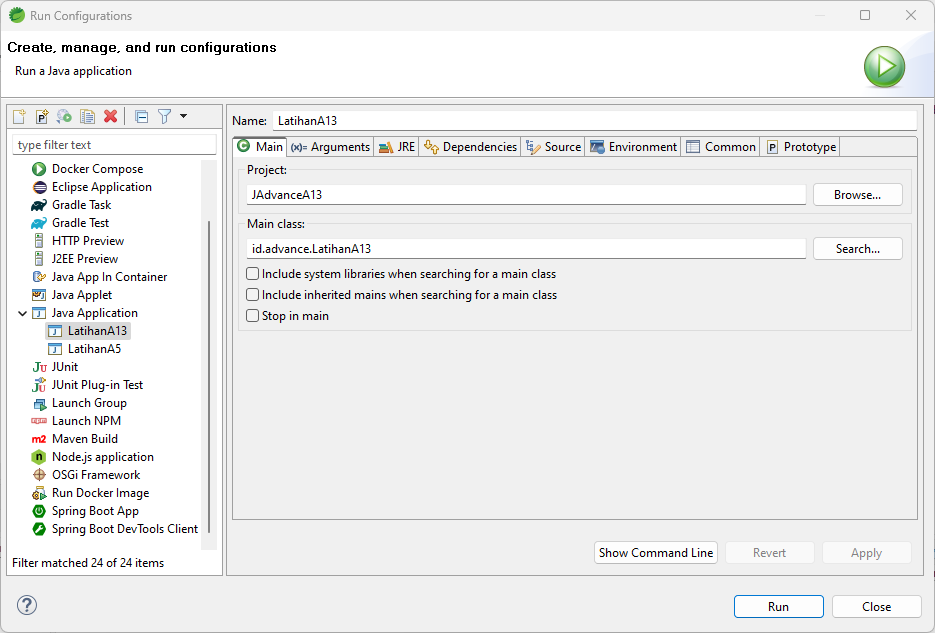
Task: Open the Common tab
Action: click(x=721, y=147)
